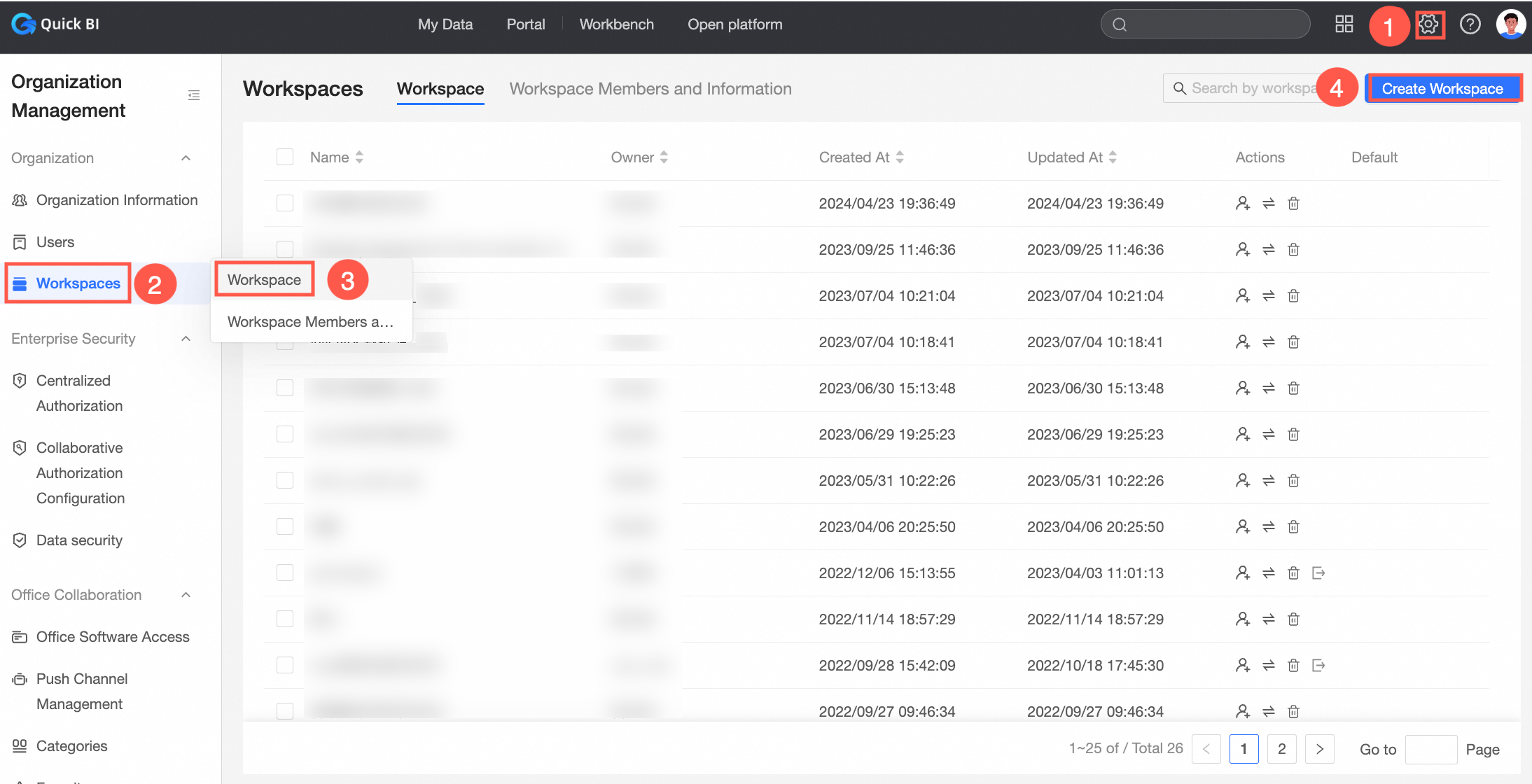This screenshot has width=1532, height=784.
Task: Exit workspace created 2022/12/06 15:13:55
Action: point(1318,573)
